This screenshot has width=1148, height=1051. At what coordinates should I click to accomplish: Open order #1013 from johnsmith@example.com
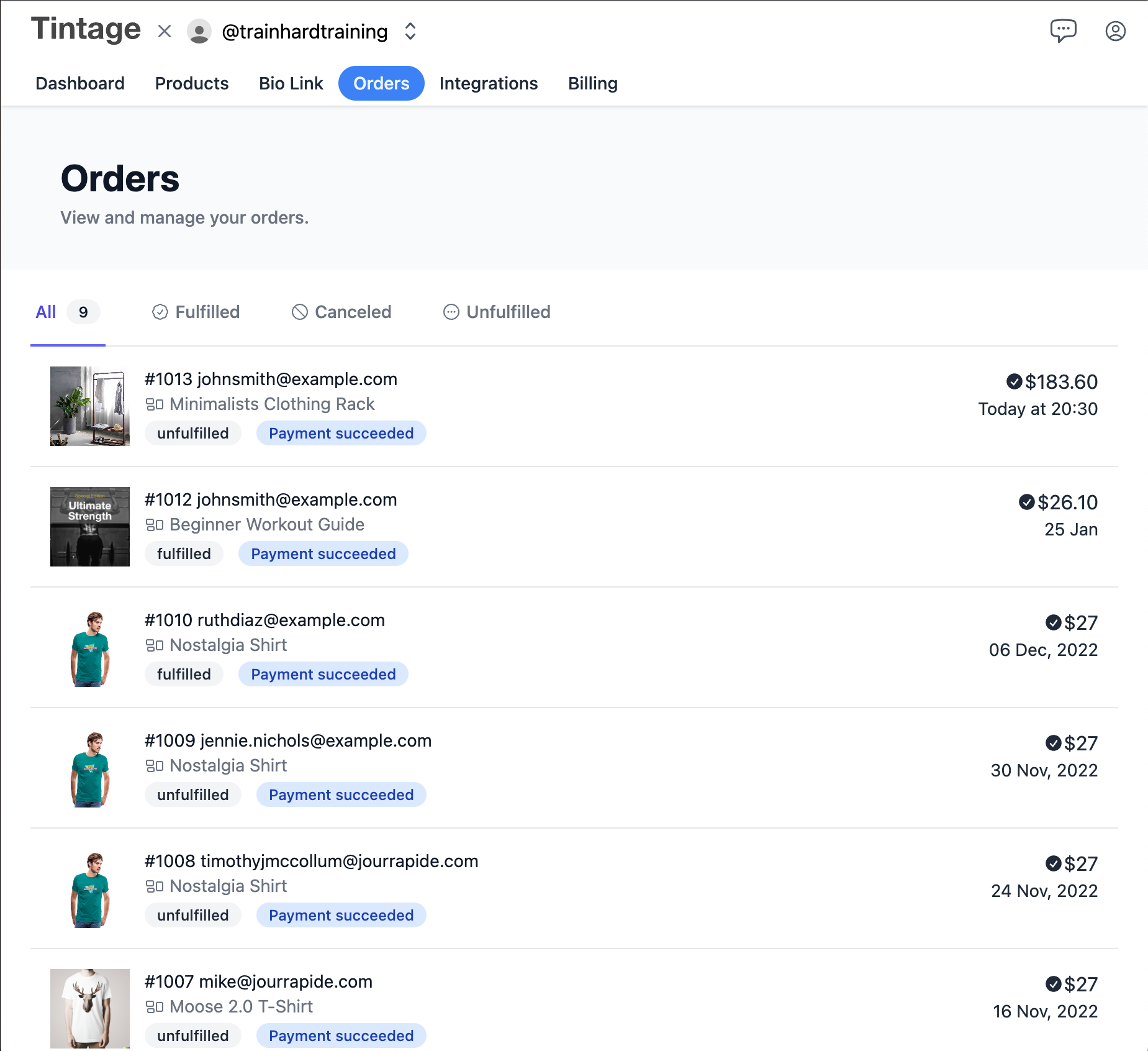pyautogui.click(x=271, y=379)
